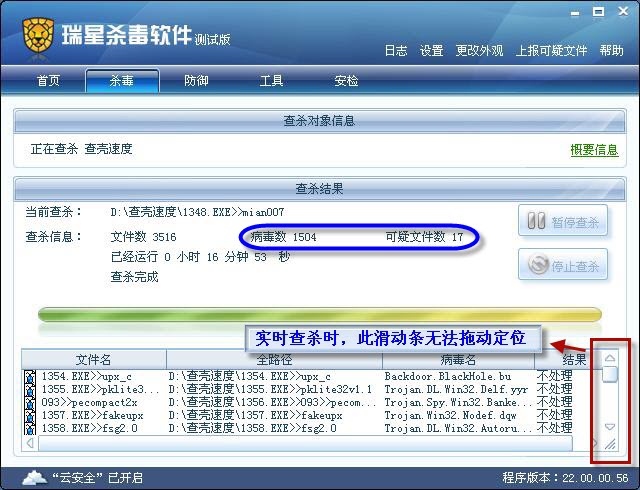Sort by the 文件名 column header
The width and height of the screenshot is (640, 490).
click(x=93, y=360)
